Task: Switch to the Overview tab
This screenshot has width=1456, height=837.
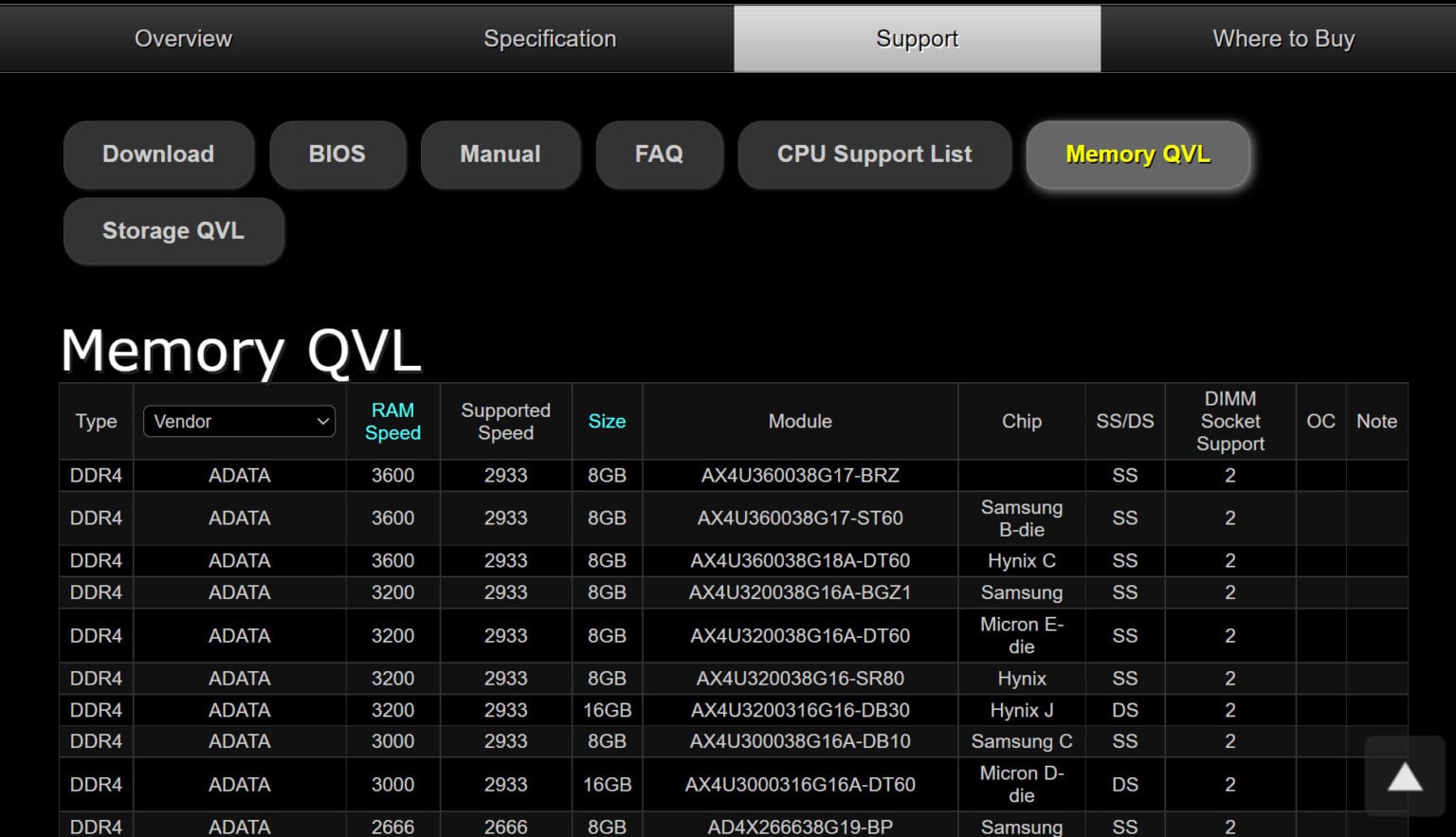Action: pos(183,39)
